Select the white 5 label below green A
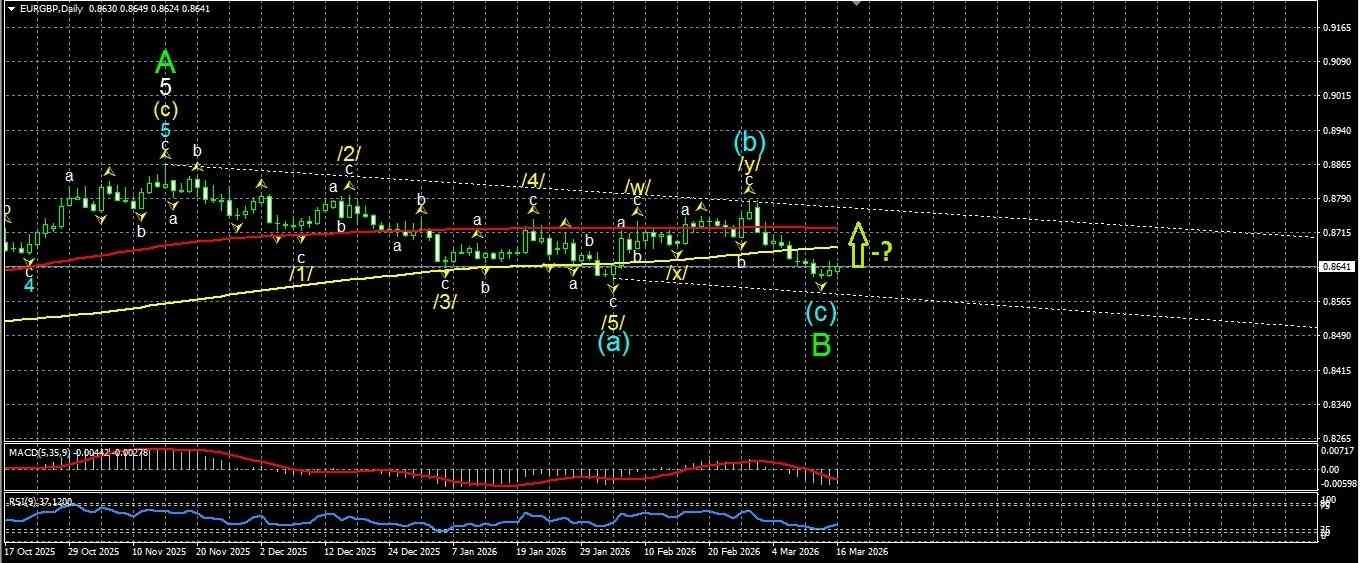Image resolution: width=1360 pixels, height=563 pixels. point(166,89)
